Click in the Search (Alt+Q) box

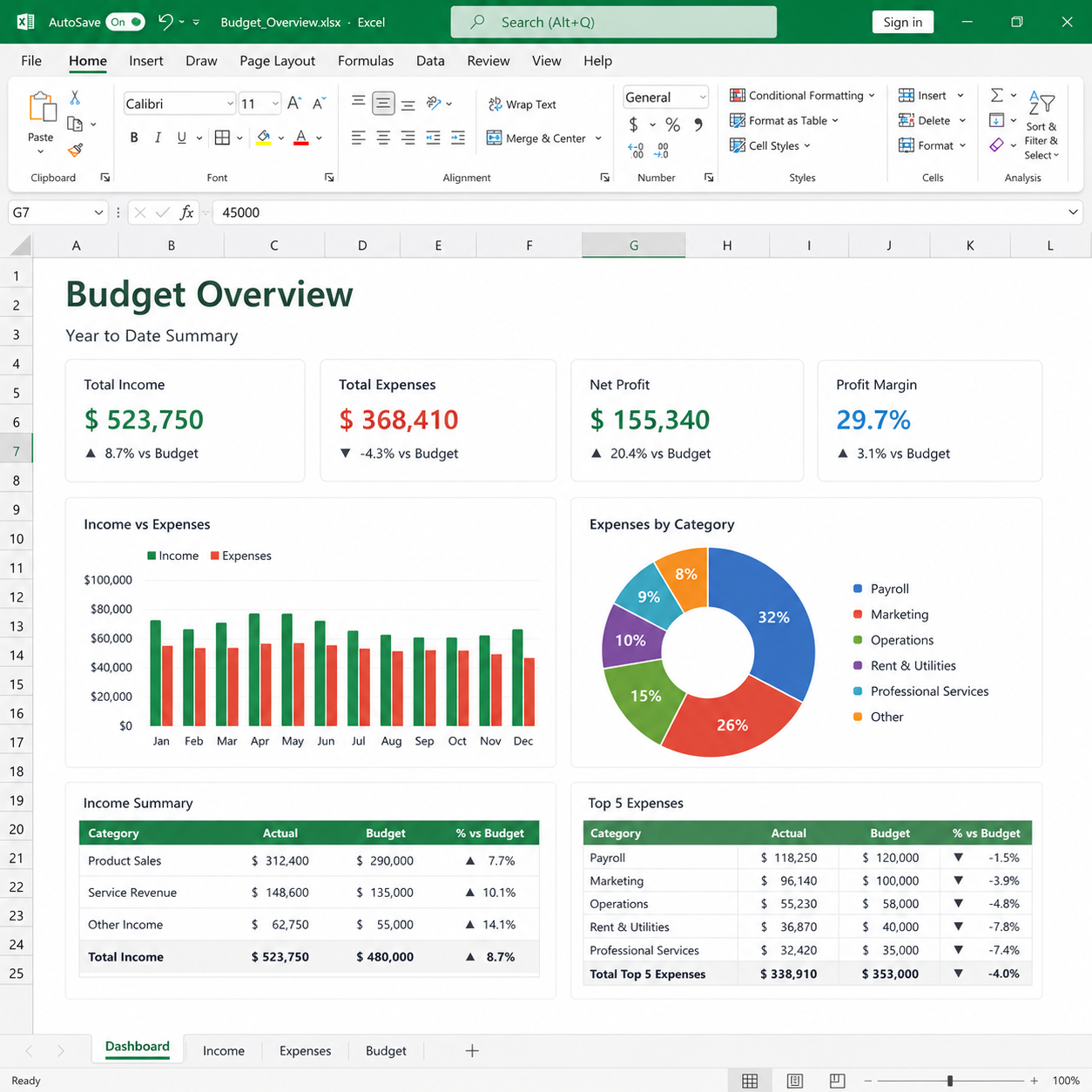click(x=613, y=23)
